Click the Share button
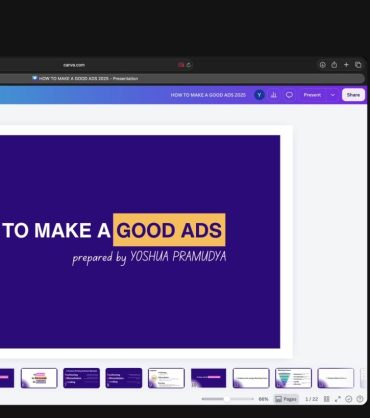370x418 pixels. click(353, 95)
